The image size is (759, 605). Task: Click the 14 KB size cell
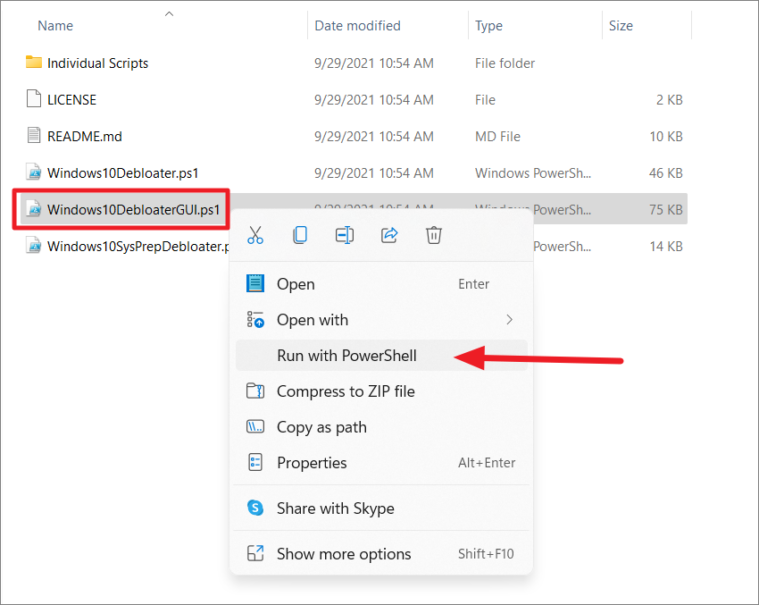click(666, 246)
